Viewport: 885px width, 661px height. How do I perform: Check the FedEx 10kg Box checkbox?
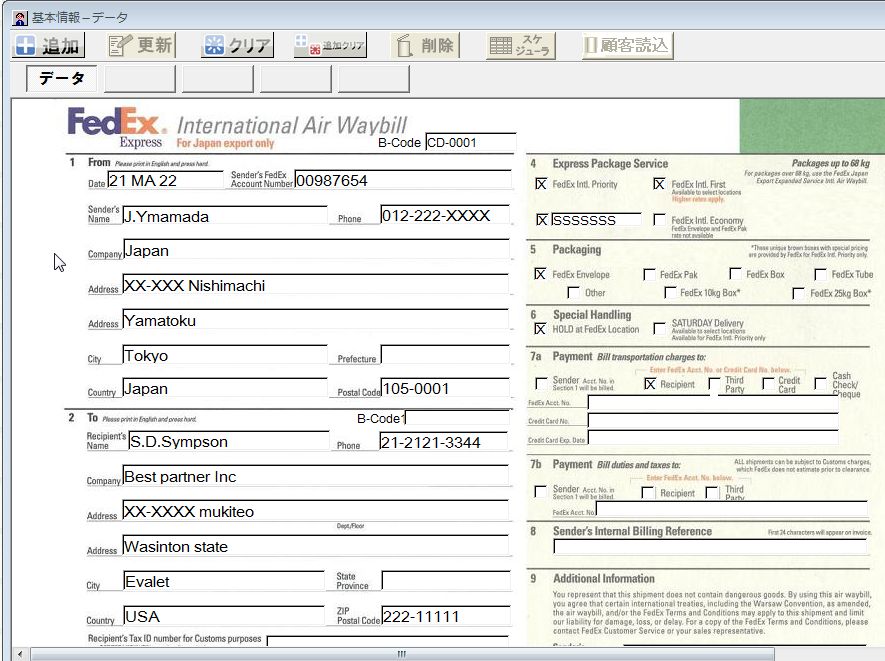670,292
